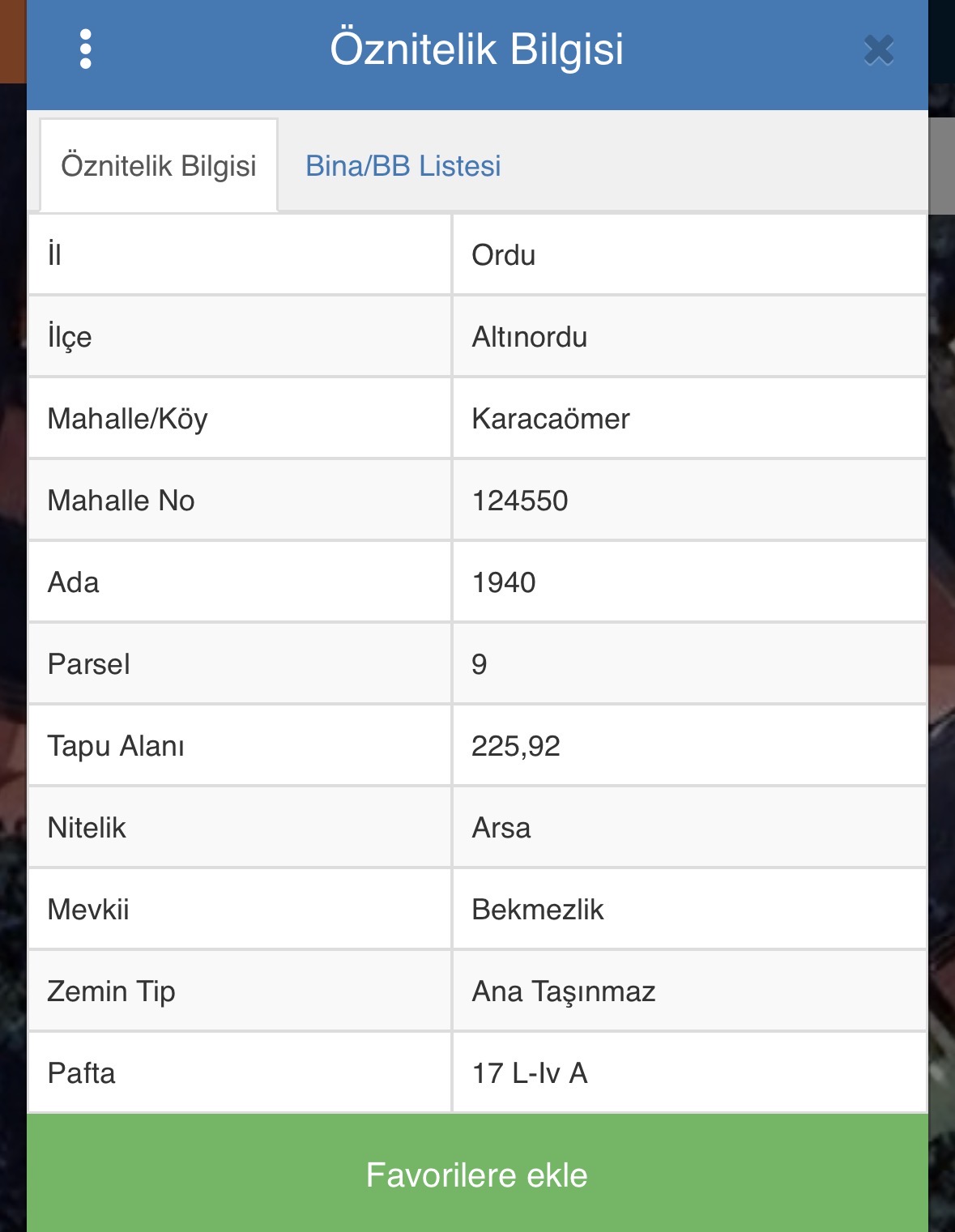Select the Parsel value 9
The image size is (955, 1232).
480,664
